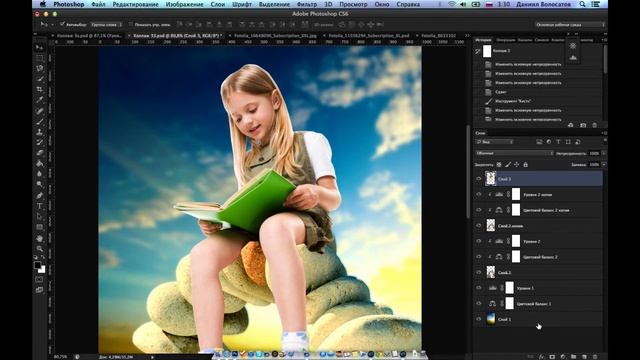Open the Layers panel flyout menu
Screen dimensions: 640x360
pyautogui.click(x=604, y=133)
